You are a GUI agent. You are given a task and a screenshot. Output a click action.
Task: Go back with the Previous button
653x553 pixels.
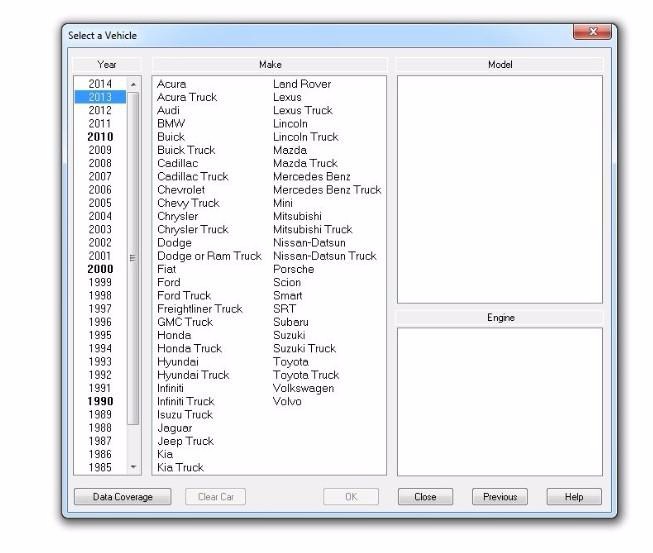pos(500,497)
